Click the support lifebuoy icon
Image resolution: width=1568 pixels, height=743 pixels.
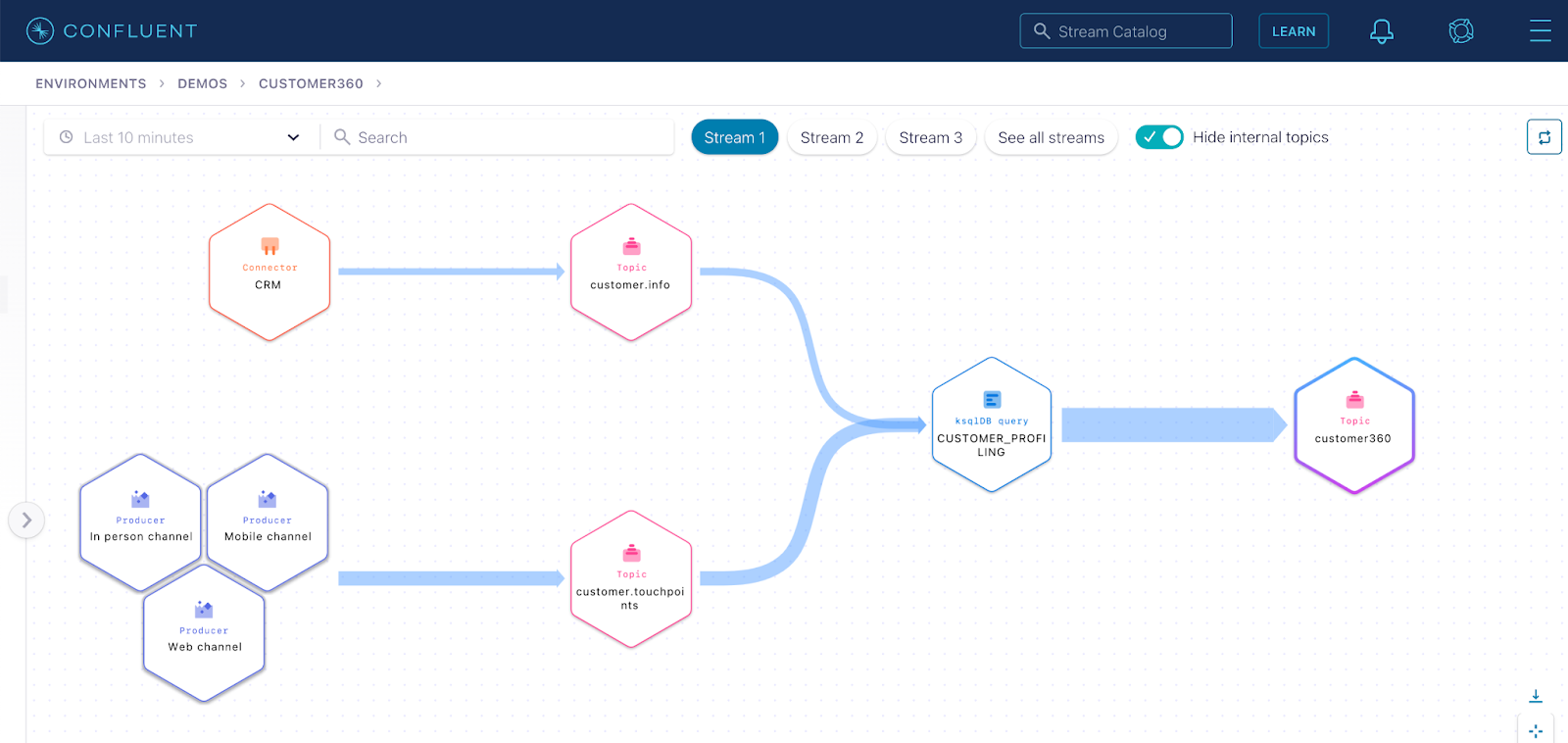click(x=1461, y=31)
